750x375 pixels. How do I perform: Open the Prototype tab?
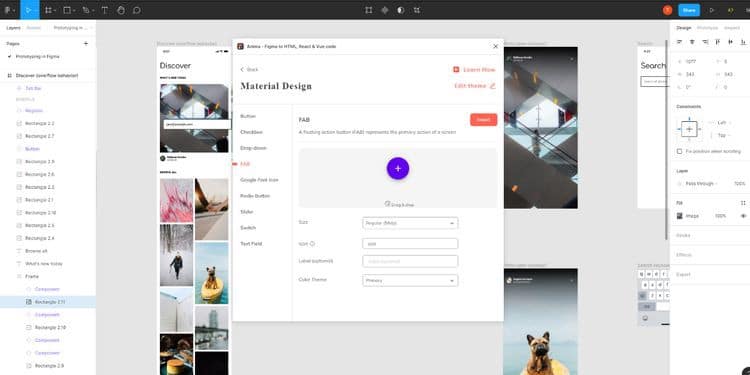coord(707,28)
